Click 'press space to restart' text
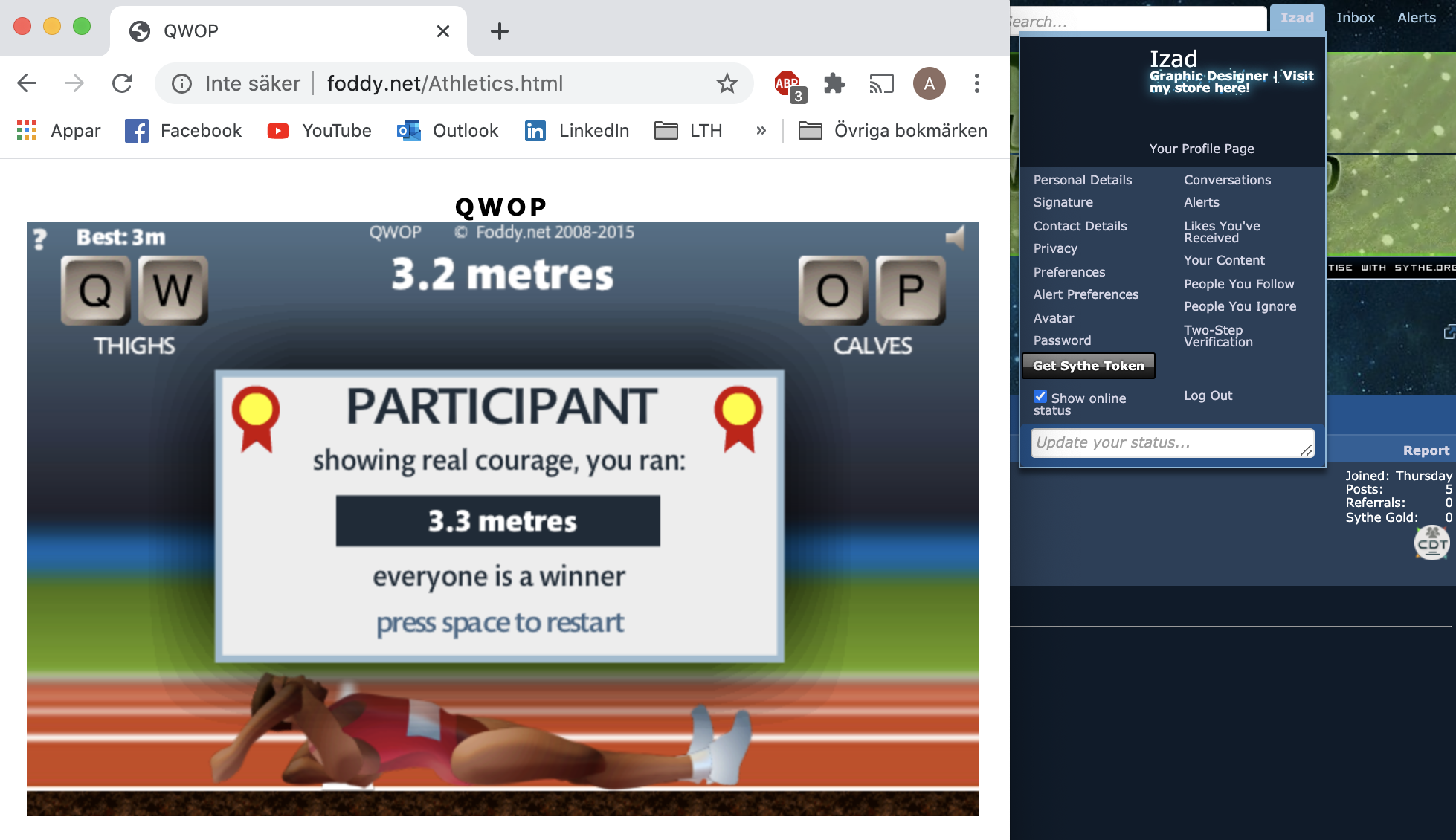 point(500,622)
